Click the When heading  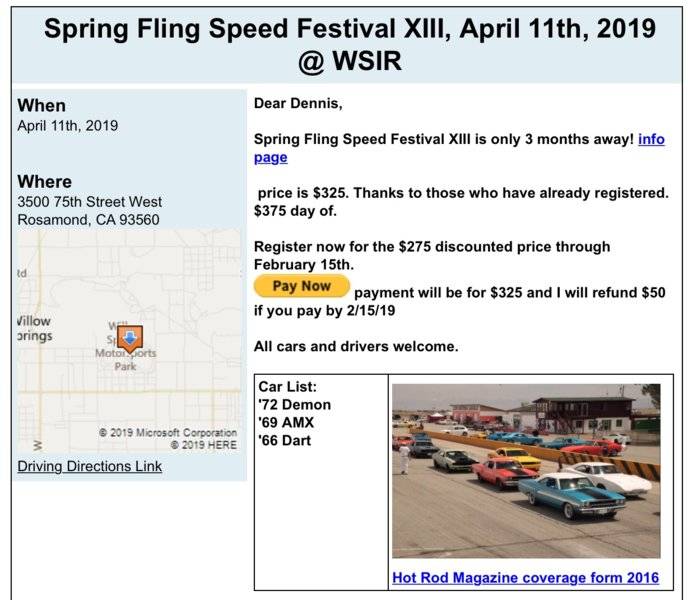(42, 106)
